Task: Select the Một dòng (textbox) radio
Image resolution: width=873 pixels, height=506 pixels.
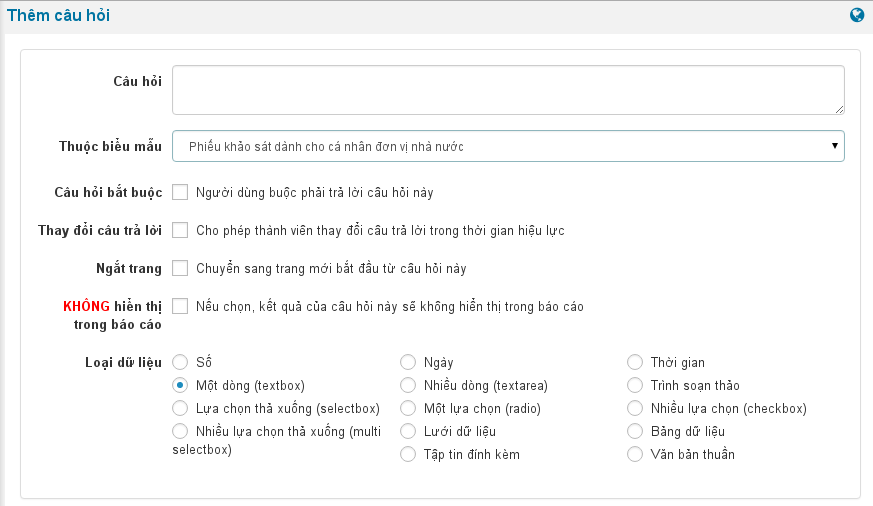Action: point(180,385)
